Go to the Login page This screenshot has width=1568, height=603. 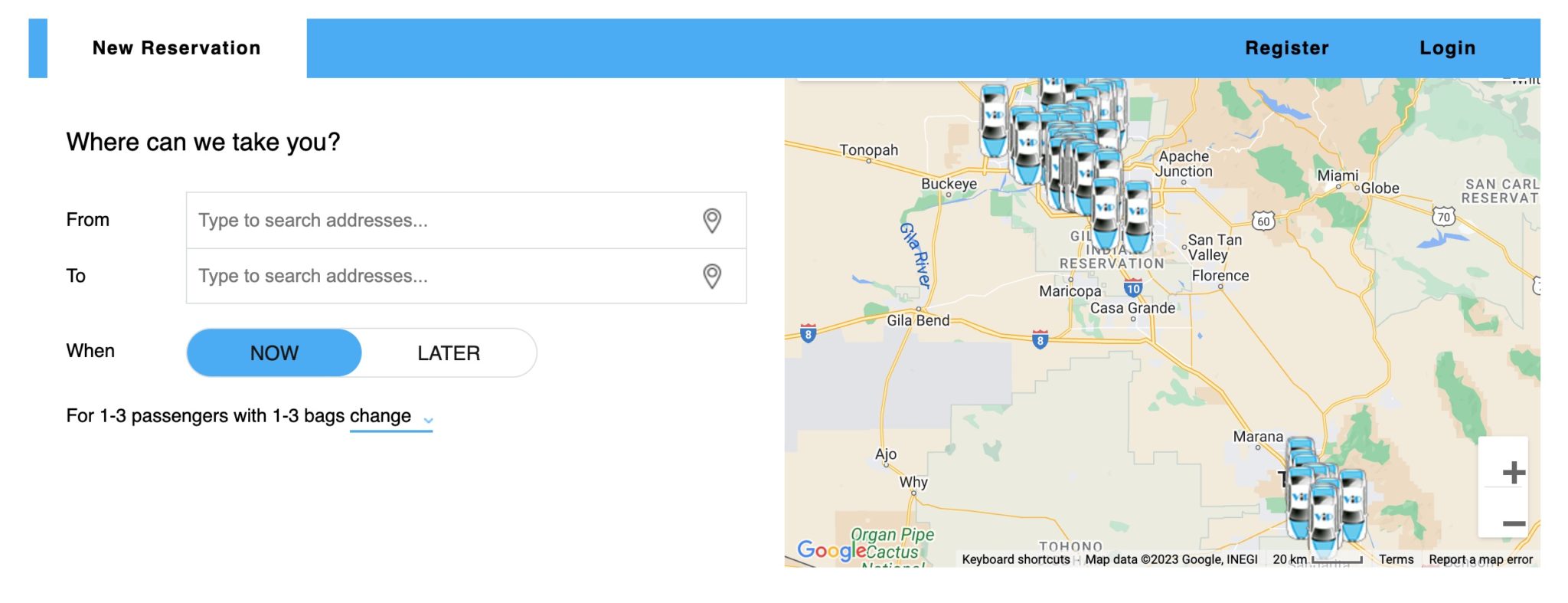pos(1446,48)
